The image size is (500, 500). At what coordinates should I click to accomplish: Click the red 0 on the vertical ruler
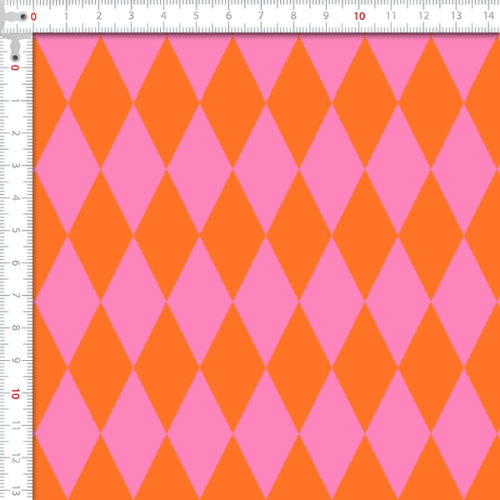click(15, 68)
